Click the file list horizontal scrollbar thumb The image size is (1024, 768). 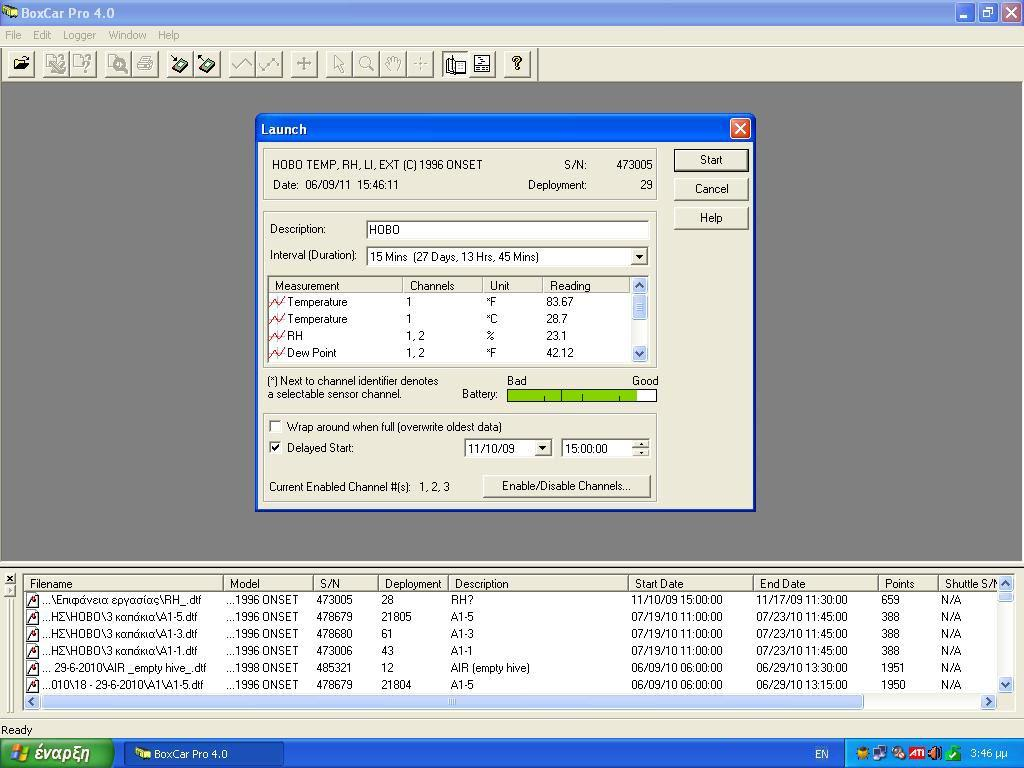point(451,702)
